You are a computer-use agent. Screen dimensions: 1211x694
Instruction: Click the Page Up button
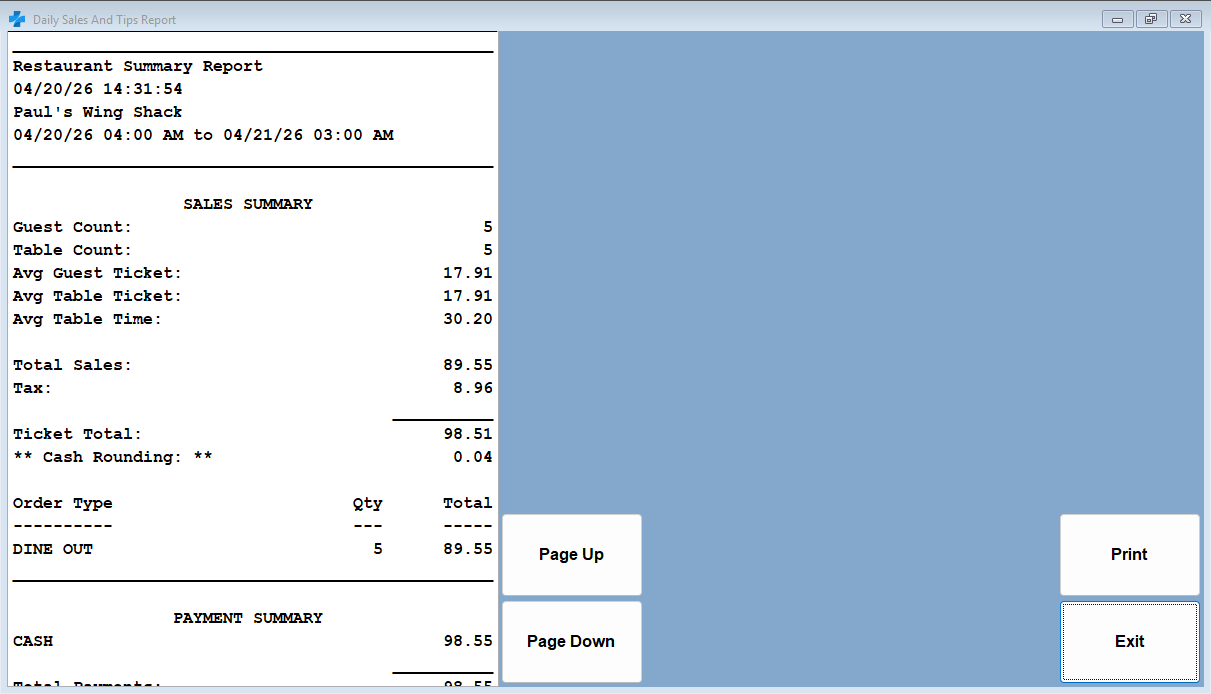571,555
